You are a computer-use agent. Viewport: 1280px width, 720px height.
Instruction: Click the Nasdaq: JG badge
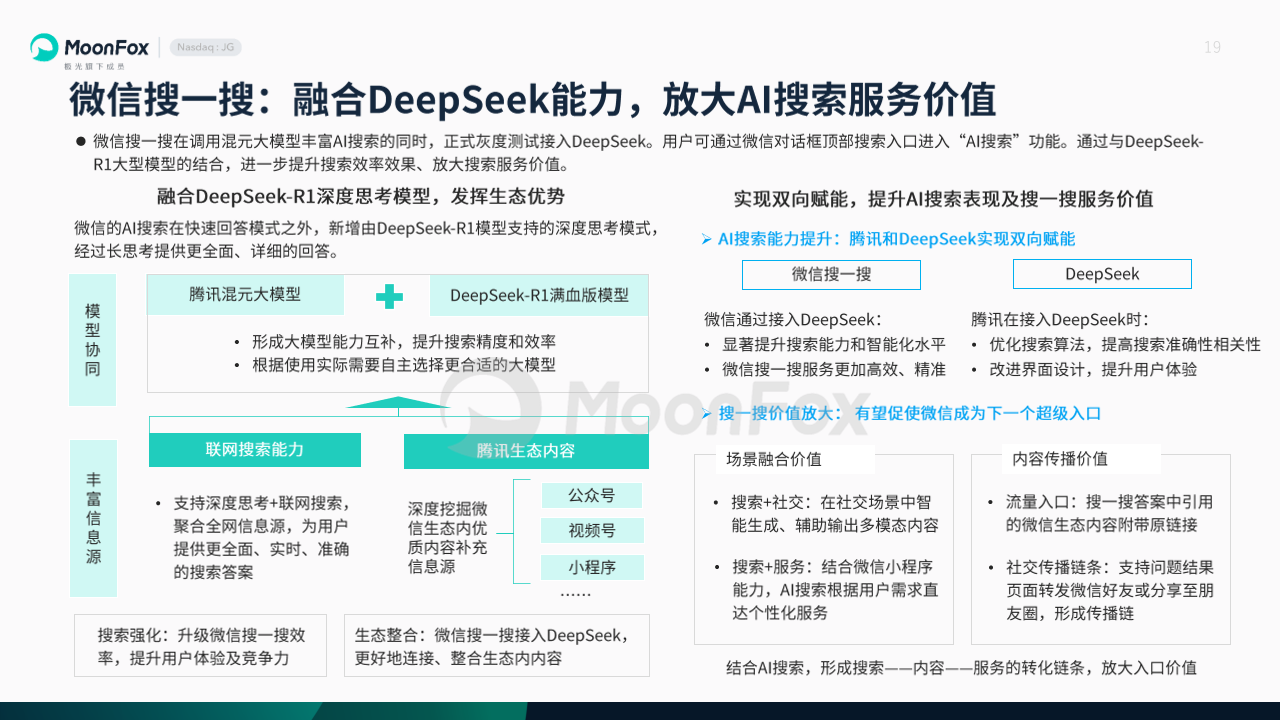(x=205, y=47)
